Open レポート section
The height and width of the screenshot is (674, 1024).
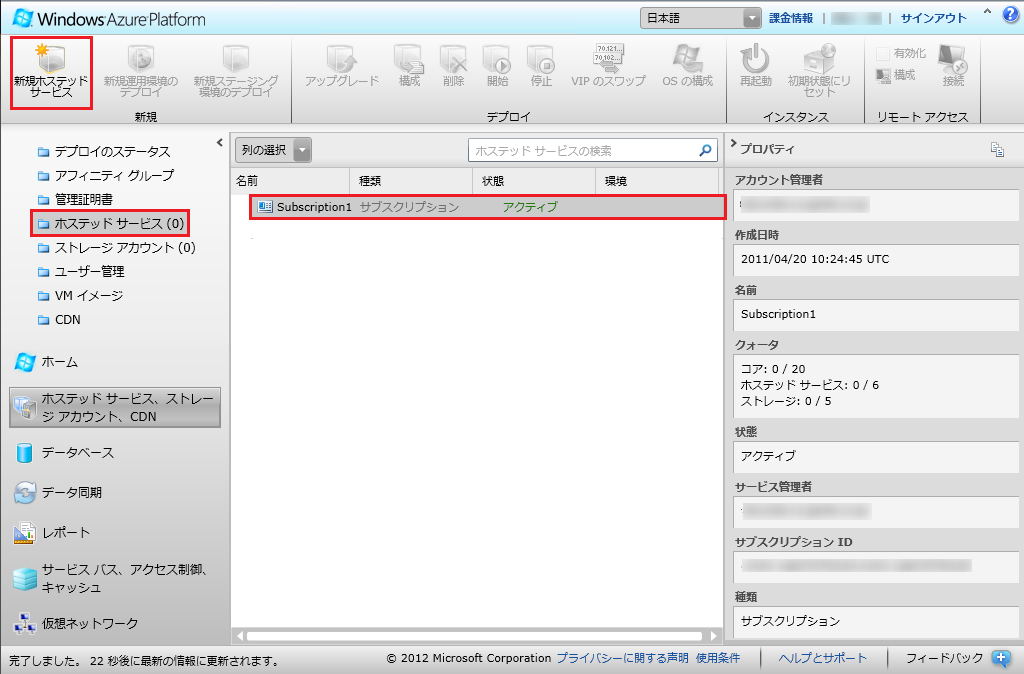point(52,533)
